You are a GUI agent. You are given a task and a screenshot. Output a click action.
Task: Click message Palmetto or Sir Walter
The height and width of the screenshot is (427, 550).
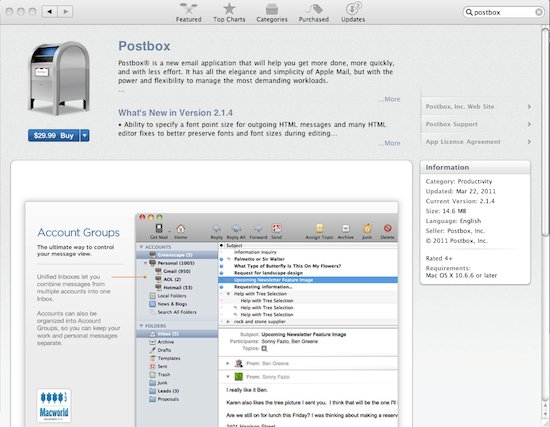(x=259, y=259)
